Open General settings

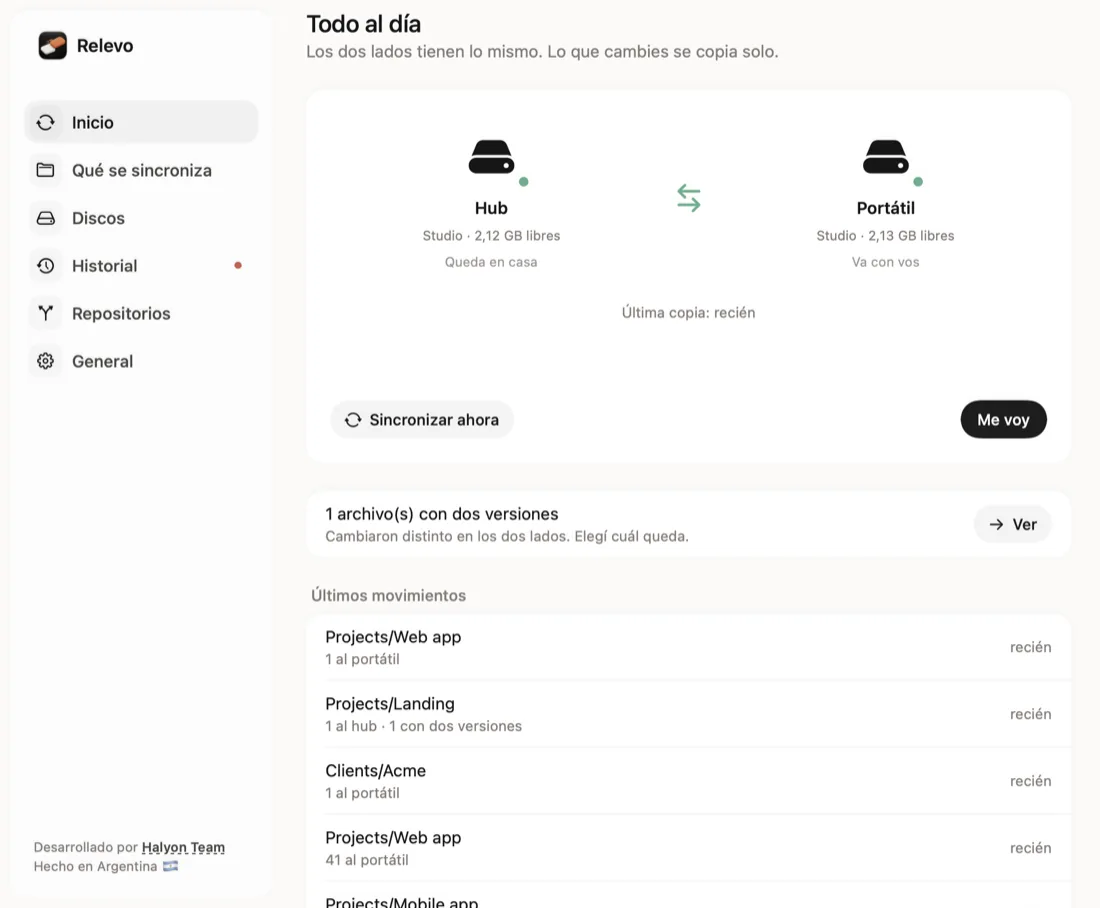pos(142,361)
